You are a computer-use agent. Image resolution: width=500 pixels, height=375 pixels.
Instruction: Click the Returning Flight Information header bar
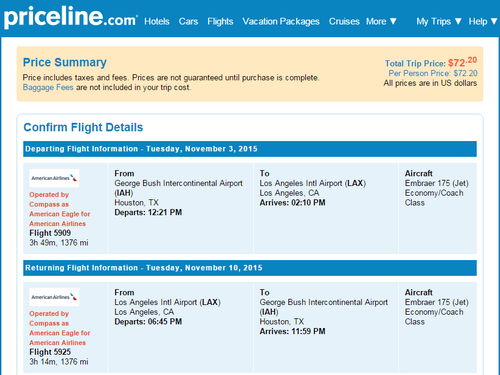[x=250, y=268]
